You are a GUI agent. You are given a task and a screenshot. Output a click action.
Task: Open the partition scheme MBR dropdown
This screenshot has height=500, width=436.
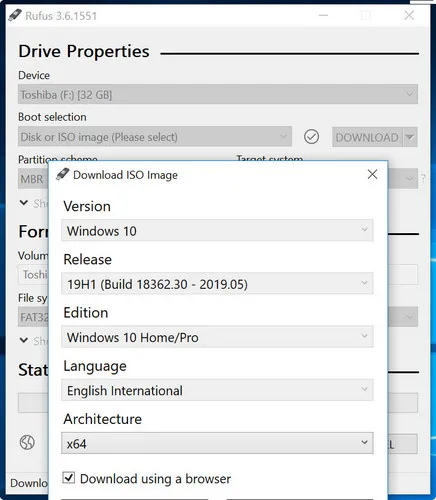pyautogui.click(x=33, y=179)
